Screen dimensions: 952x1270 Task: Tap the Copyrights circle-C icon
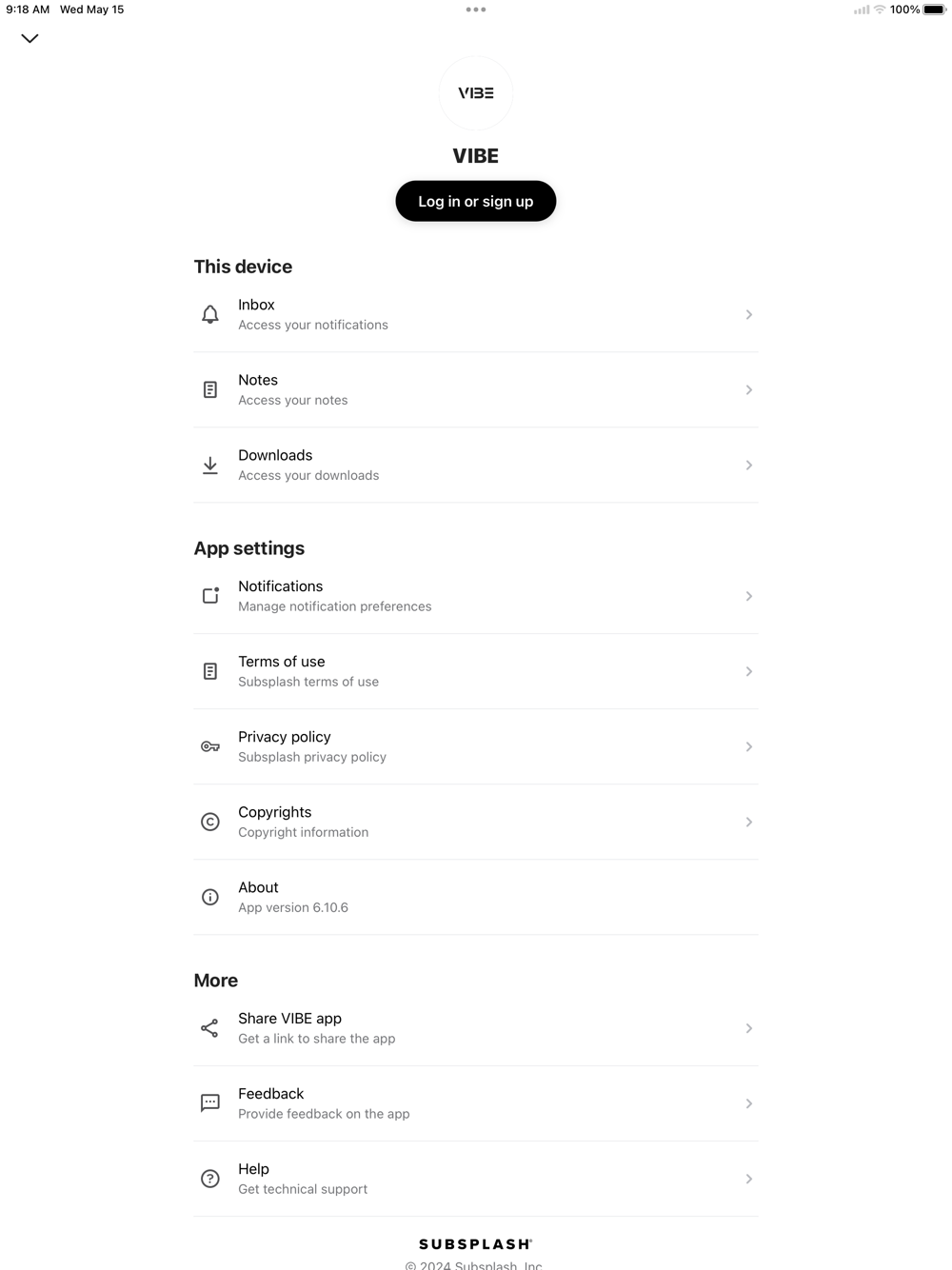pyautogui.click(x=210, y=822)
